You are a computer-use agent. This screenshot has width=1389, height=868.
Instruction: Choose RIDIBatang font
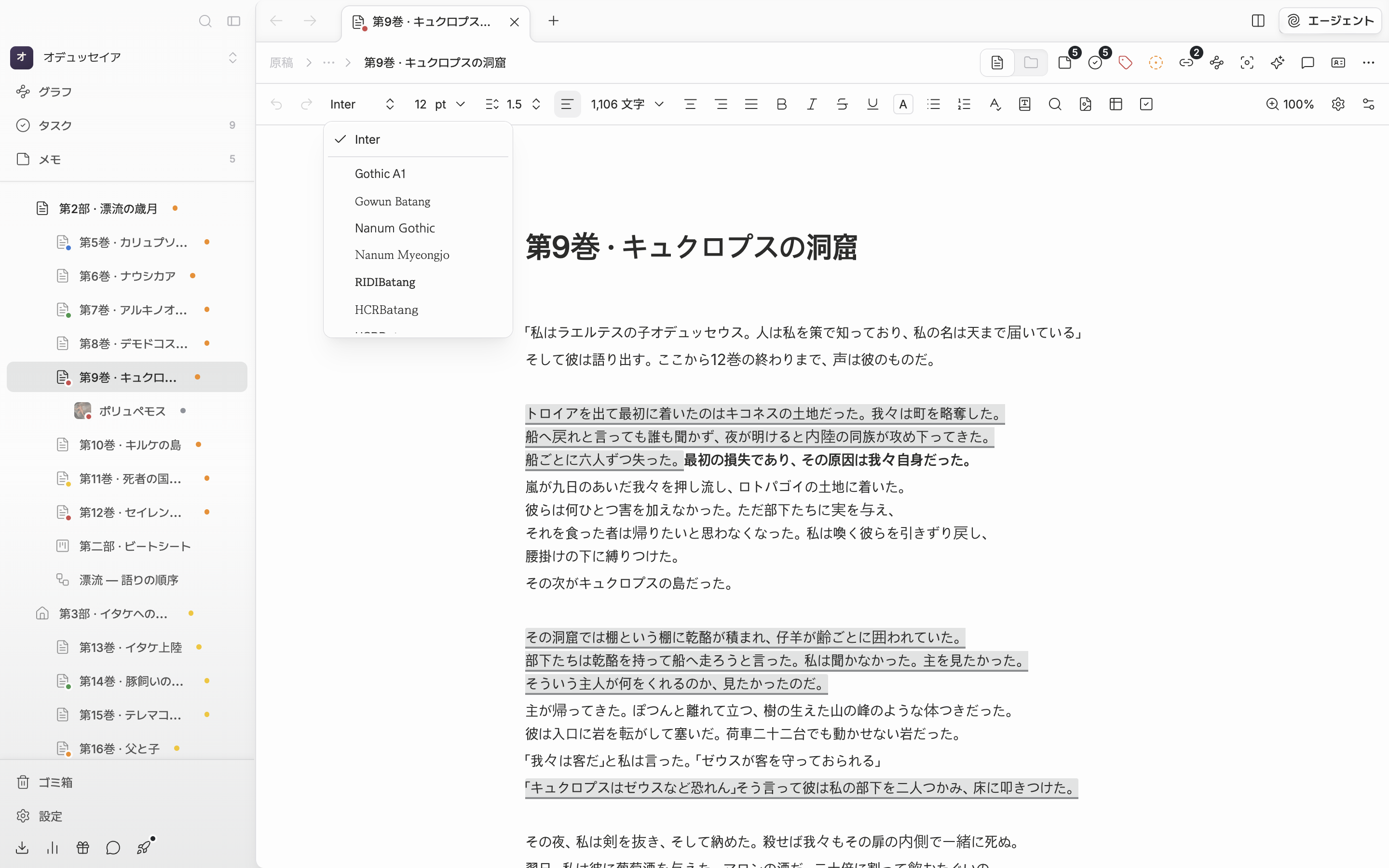click(418, 282)
